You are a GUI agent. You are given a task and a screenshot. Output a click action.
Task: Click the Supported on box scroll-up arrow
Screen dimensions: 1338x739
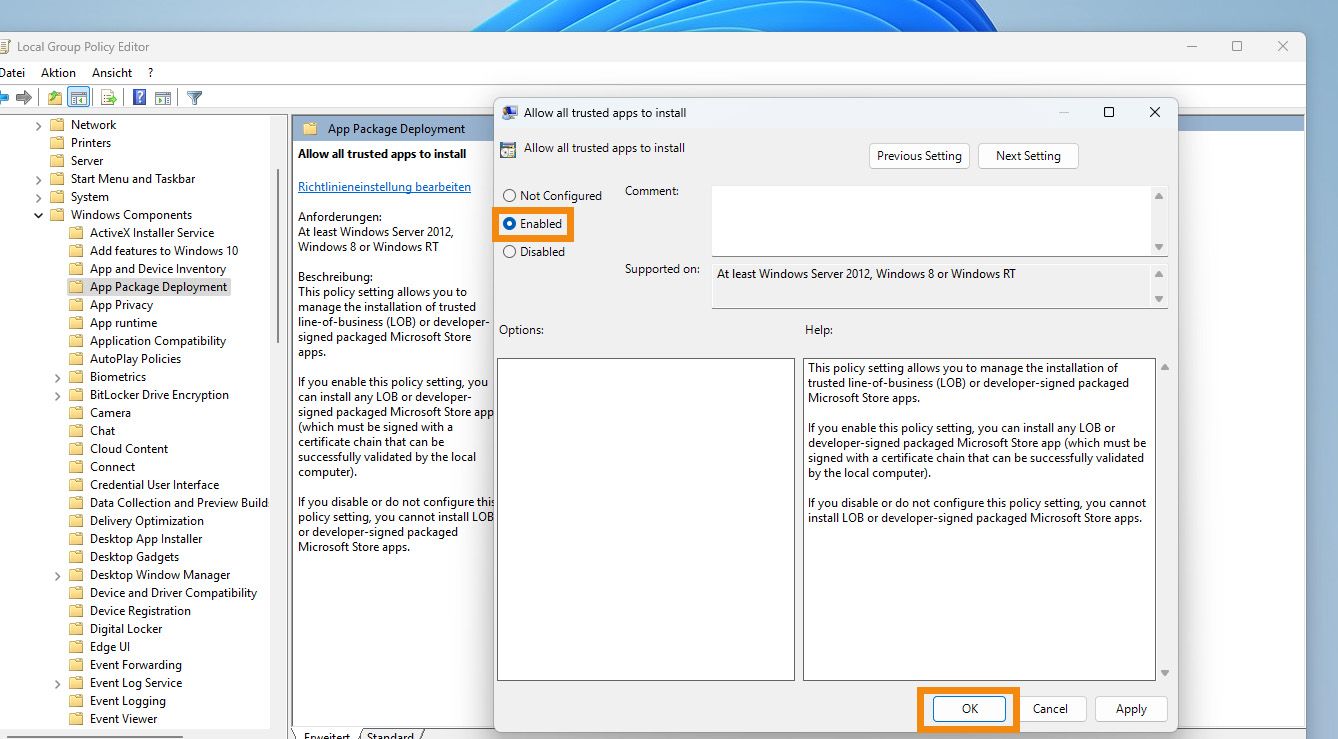[x=1159, y=273]
